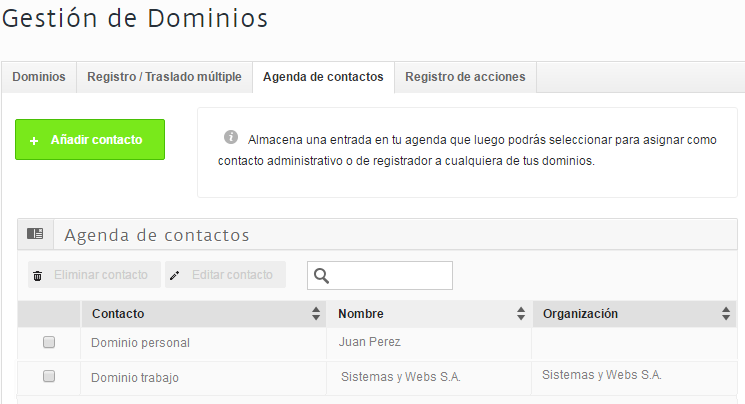Click the Añadir contacto button
This screenshot has height=404, width=745.
[90, 140]
